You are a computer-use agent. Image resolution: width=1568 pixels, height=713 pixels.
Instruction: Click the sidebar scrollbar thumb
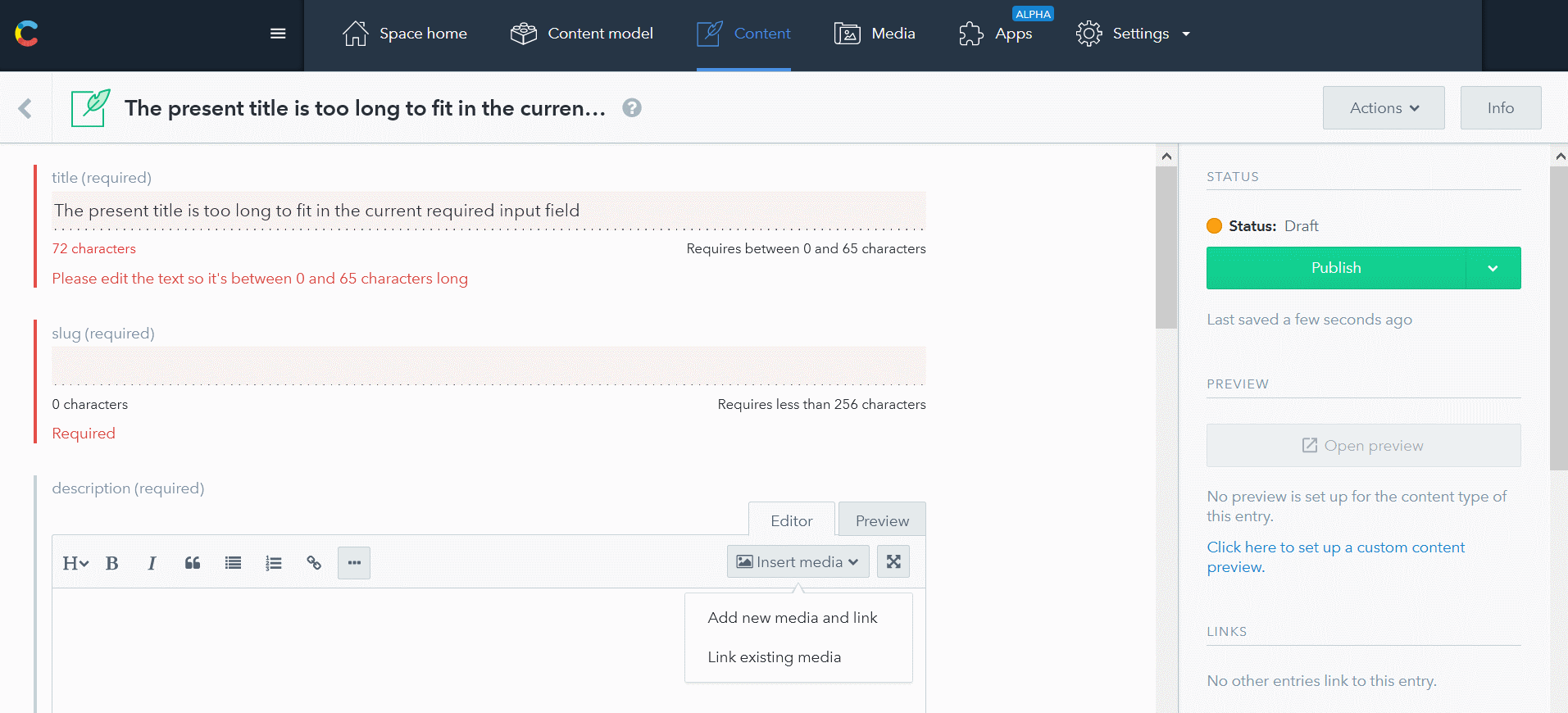pyautogui.click(x=1559, y=319)
